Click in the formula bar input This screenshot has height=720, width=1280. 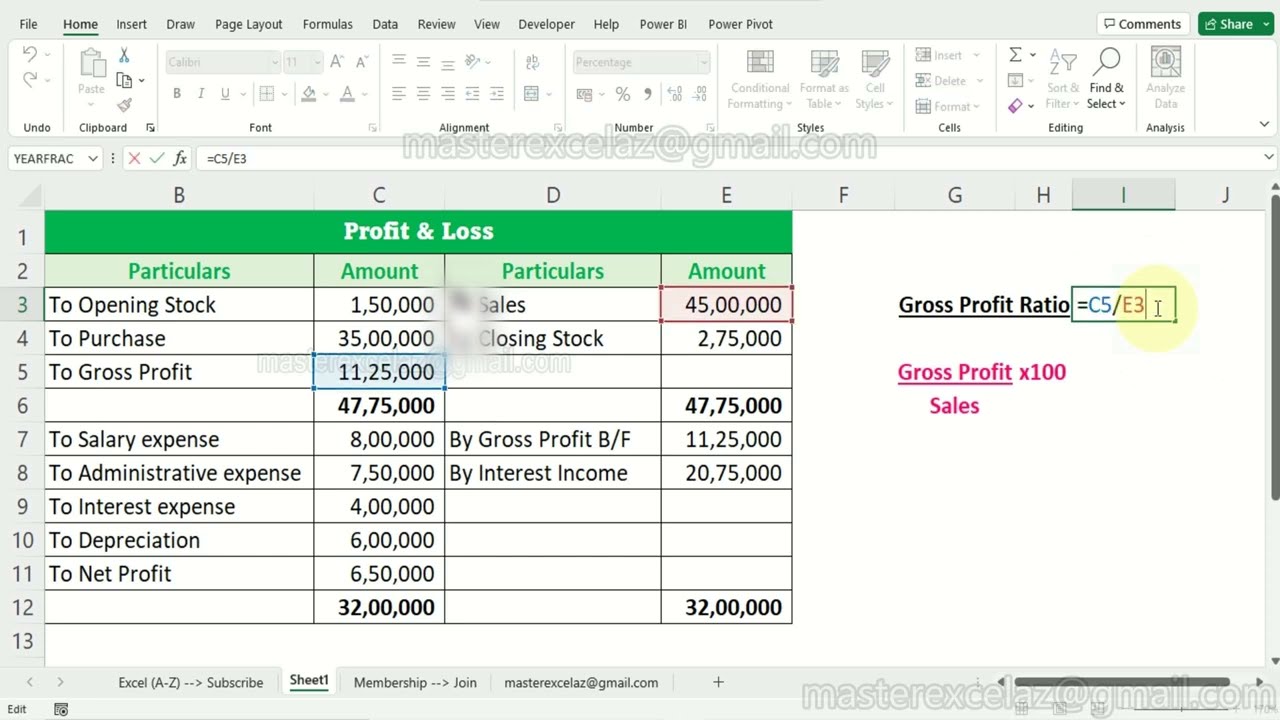(x=730, y=158)
